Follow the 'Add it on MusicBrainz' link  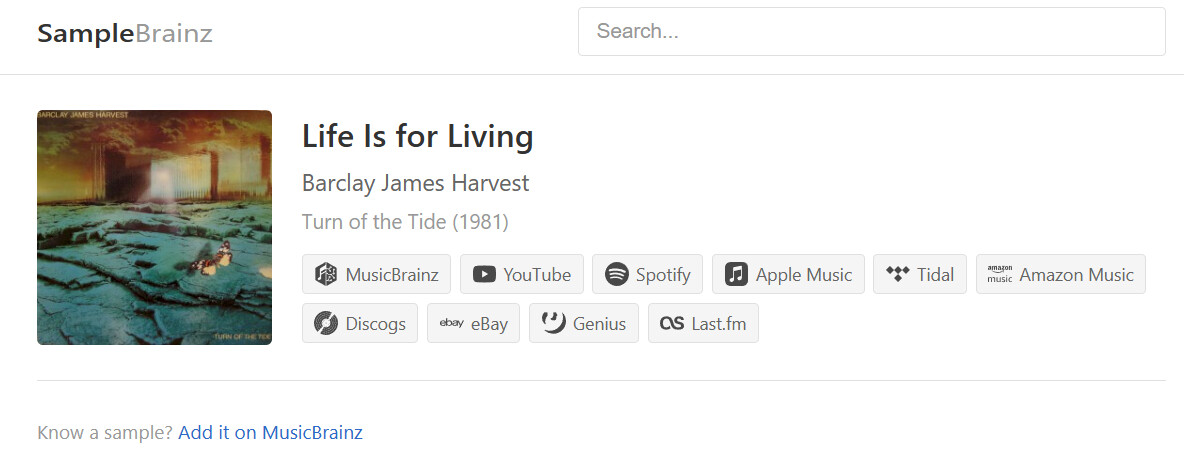point(270,433)
